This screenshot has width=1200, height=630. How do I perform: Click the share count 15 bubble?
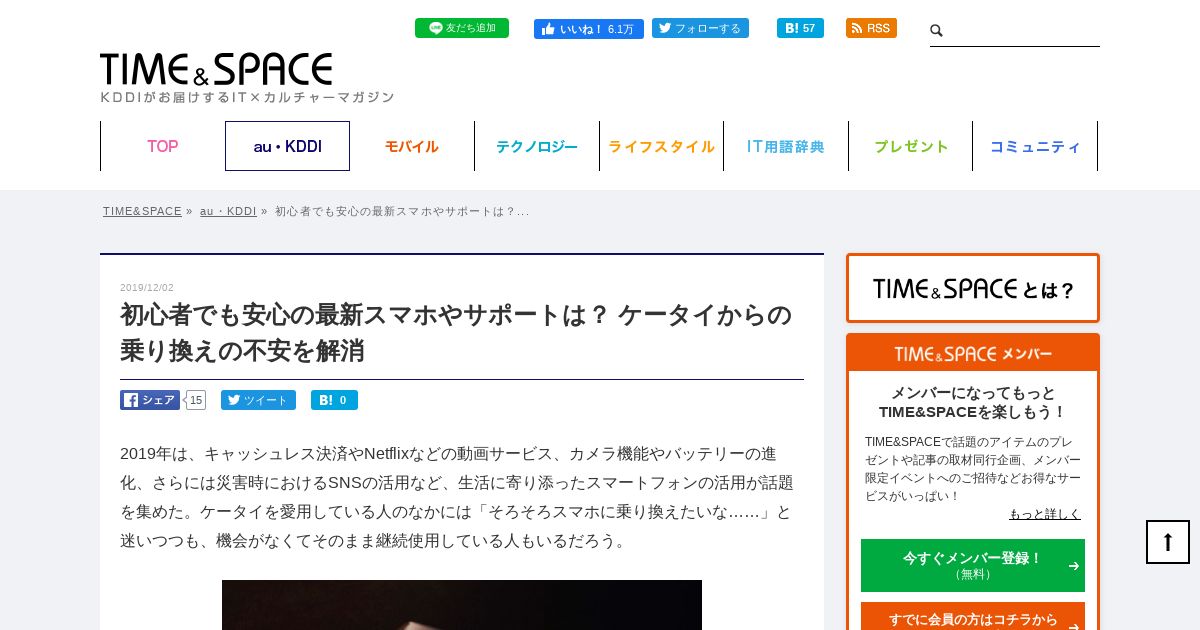point(196,400)
